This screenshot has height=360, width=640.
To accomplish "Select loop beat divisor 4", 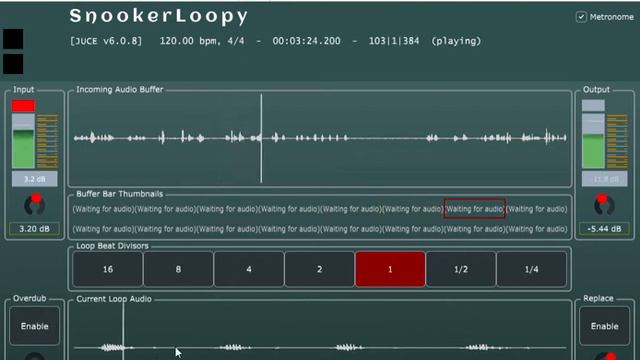I will click(x=249, y=269).
